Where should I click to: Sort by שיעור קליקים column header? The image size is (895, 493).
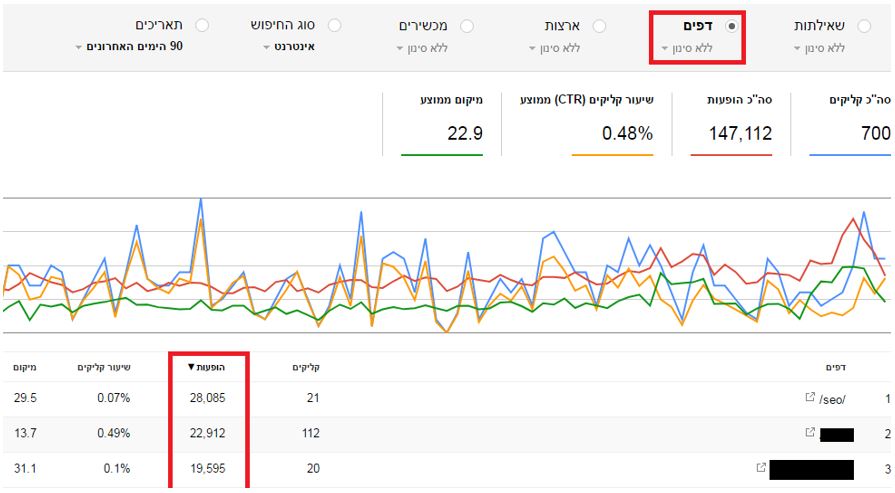point(104,367)
